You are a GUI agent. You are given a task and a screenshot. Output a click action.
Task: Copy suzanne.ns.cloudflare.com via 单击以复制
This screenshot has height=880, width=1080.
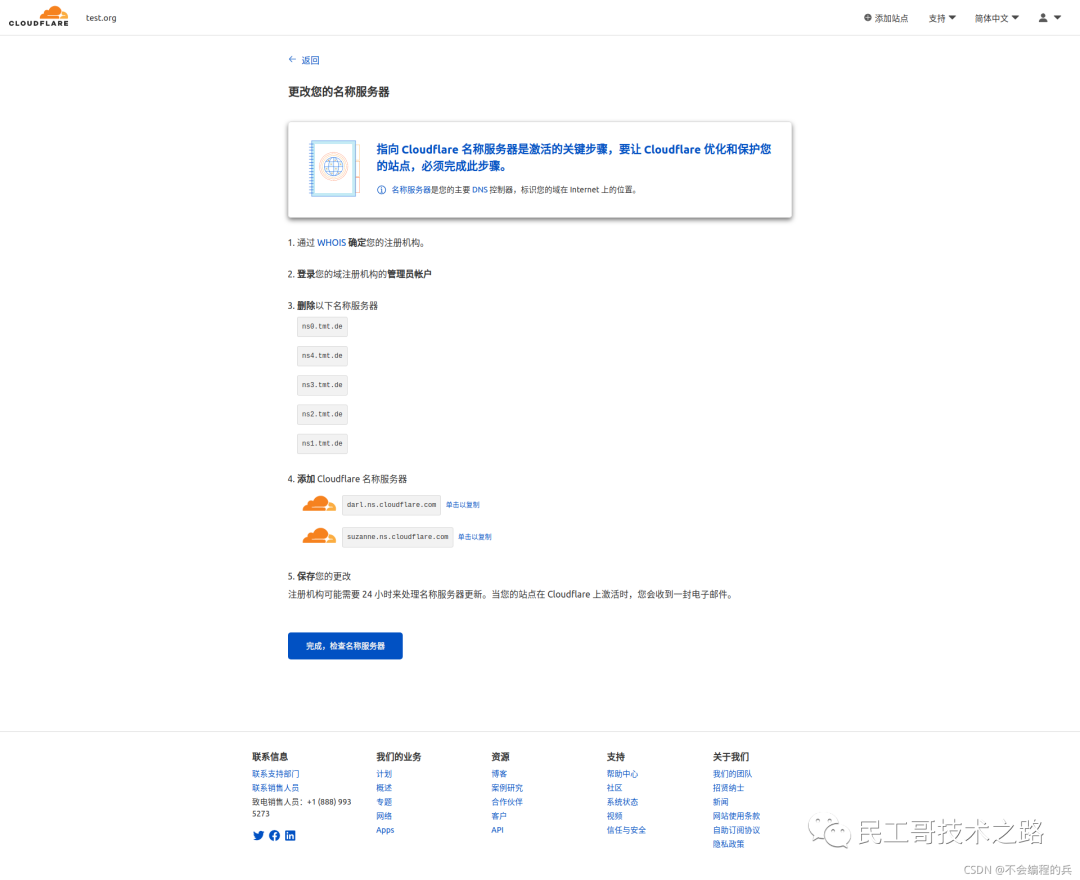tap(475, 537)
